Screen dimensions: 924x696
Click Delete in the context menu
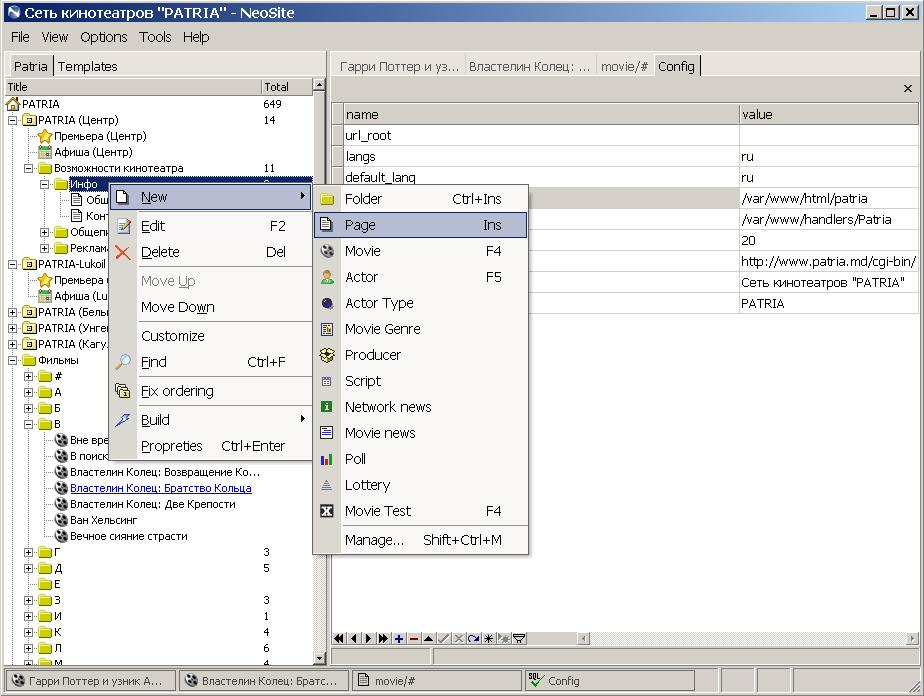click(x=160, y=252)
